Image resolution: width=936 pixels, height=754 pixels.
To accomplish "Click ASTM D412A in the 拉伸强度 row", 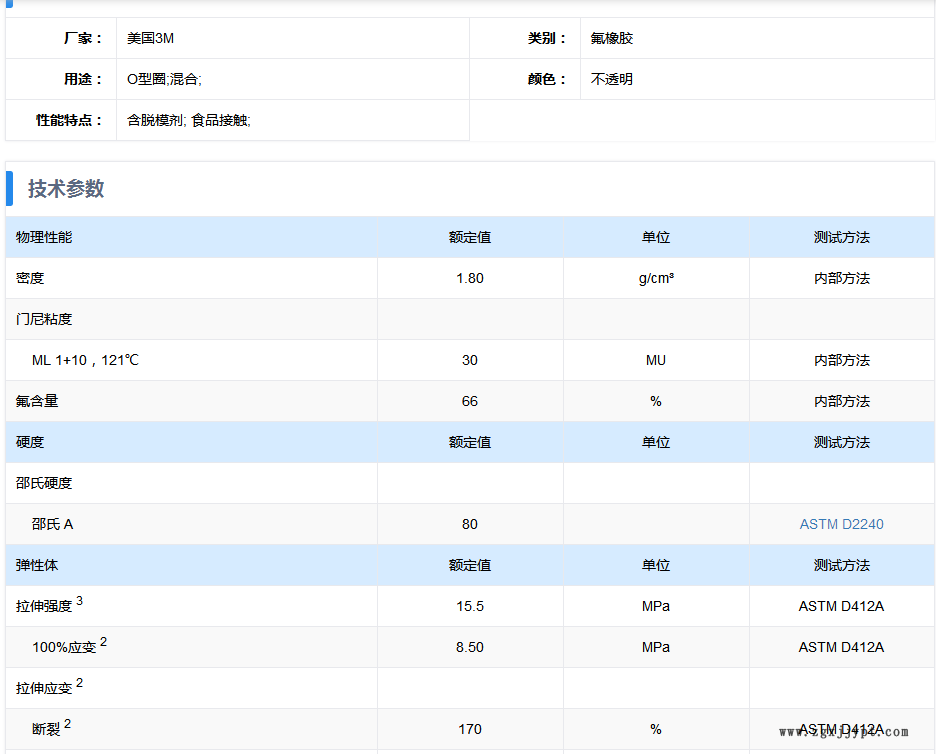I will (x=841, y=606).
